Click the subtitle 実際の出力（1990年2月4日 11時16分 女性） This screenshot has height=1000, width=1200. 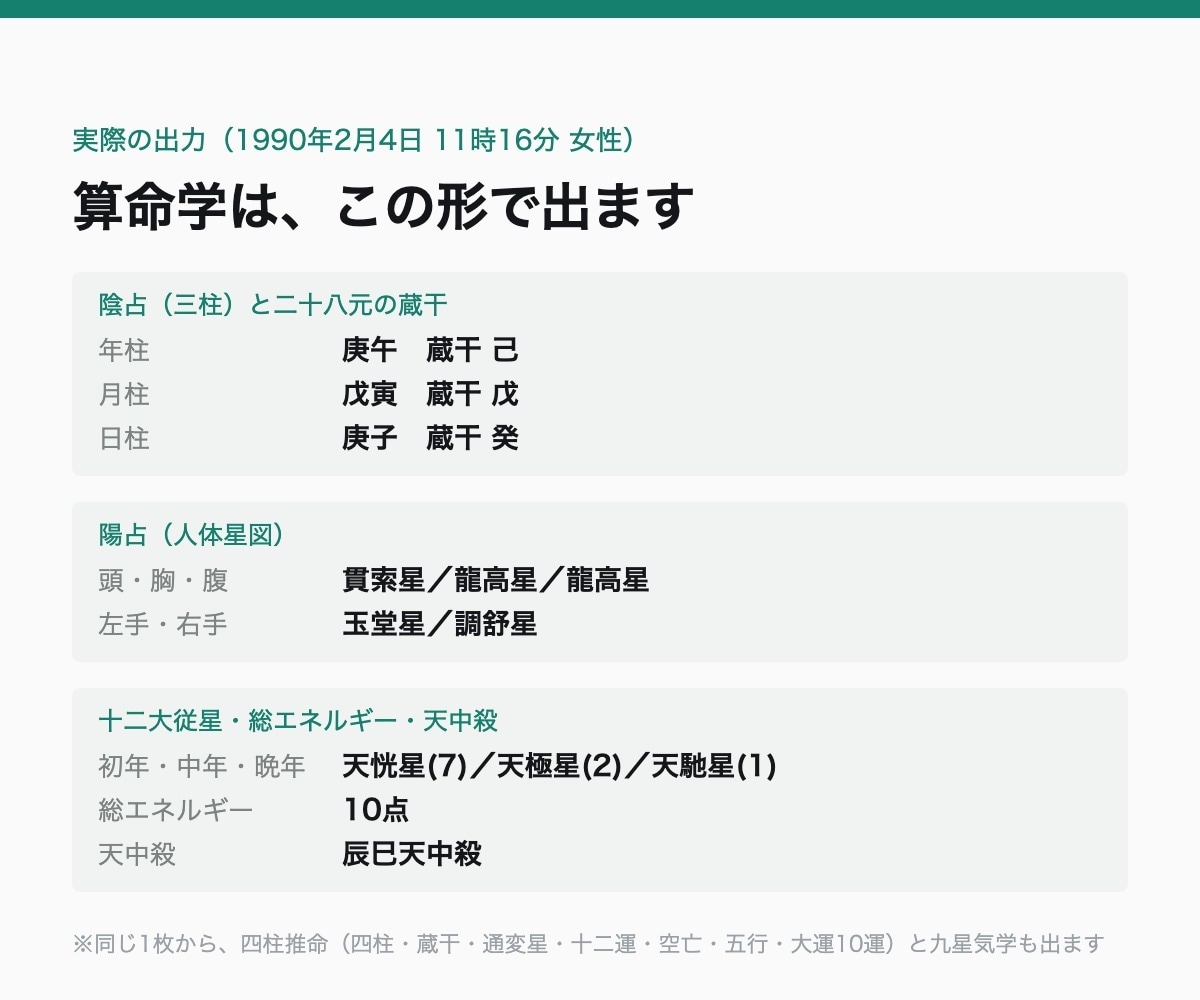point(353,139)
